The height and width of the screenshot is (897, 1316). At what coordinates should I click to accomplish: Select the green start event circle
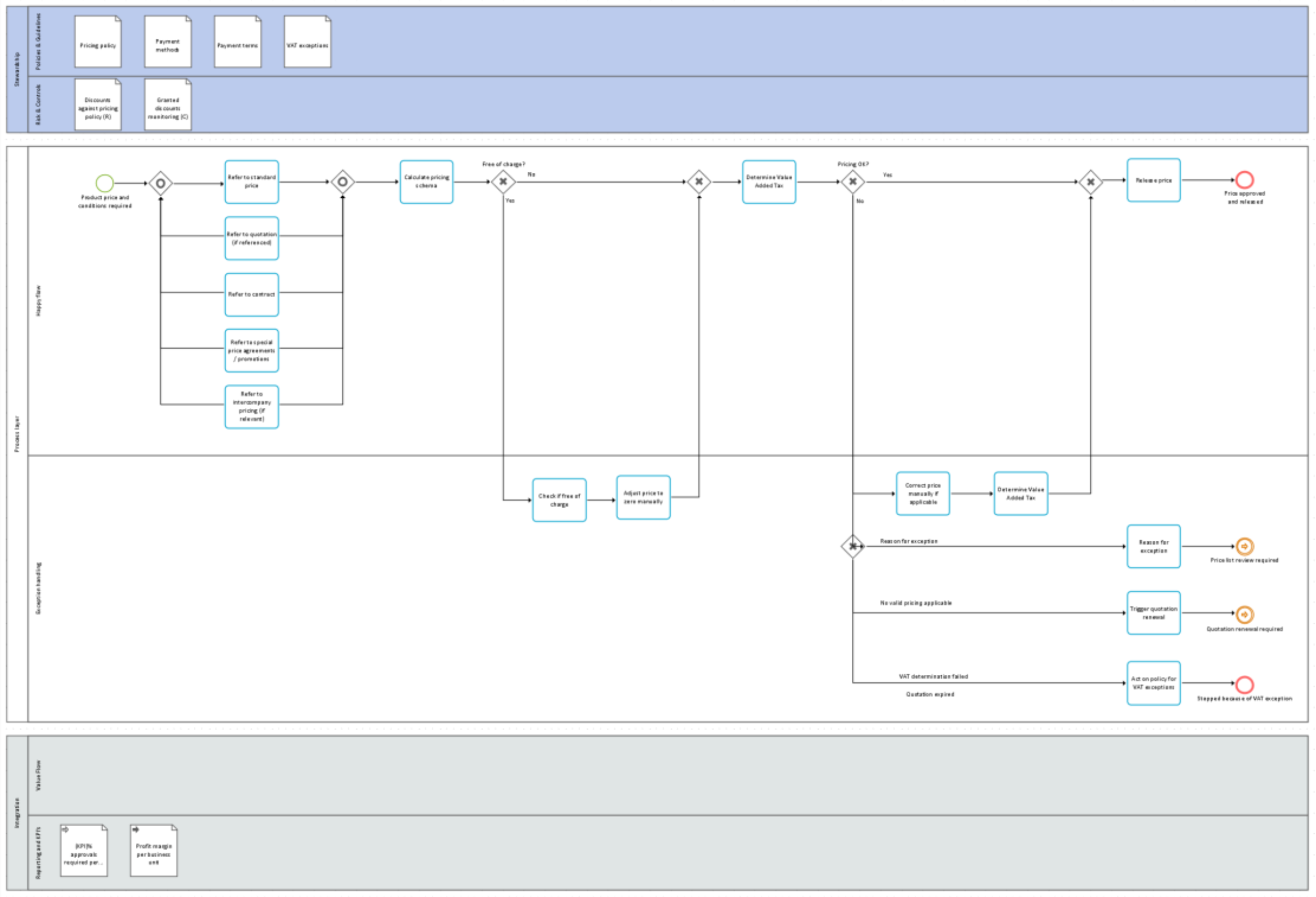[x=104, y=183]
